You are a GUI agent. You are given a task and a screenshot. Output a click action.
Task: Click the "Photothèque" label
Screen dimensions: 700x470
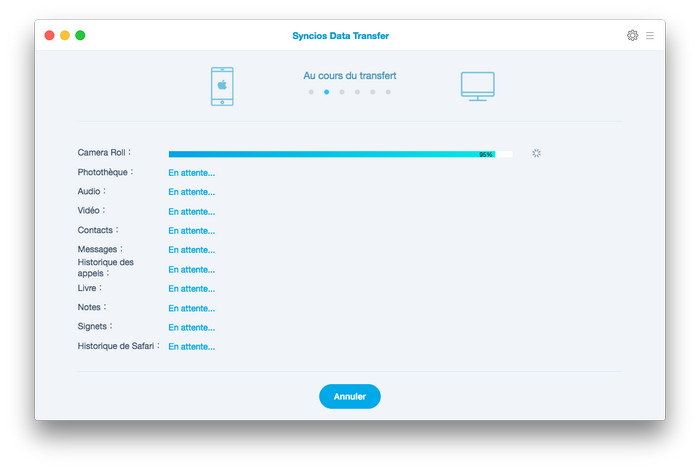click(103, 172)
